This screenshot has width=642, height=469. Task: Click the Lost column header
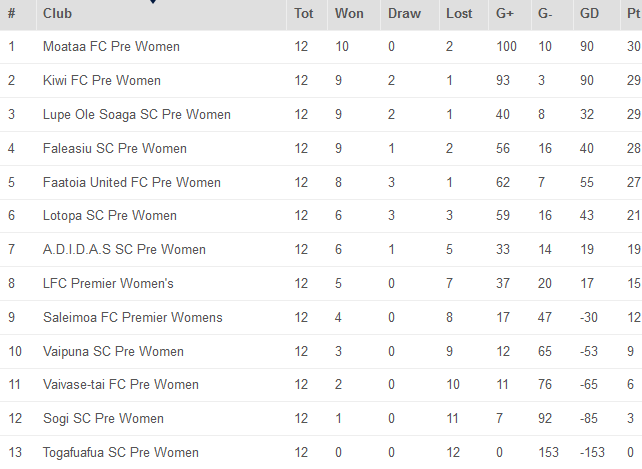pyautogui.click(x=459, y=14)
